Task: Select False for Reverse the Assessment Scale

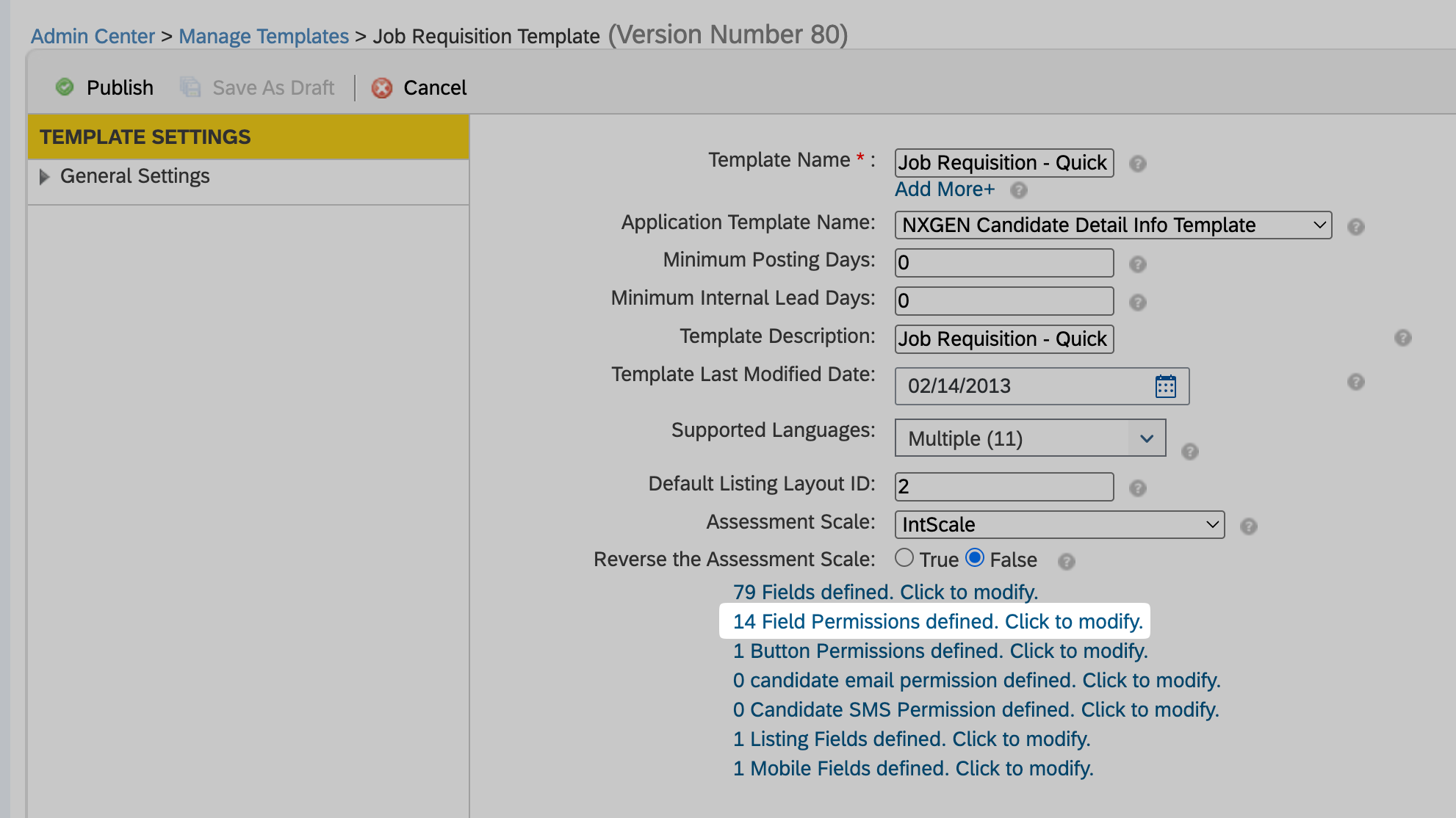Action: [x=975, y=558]
